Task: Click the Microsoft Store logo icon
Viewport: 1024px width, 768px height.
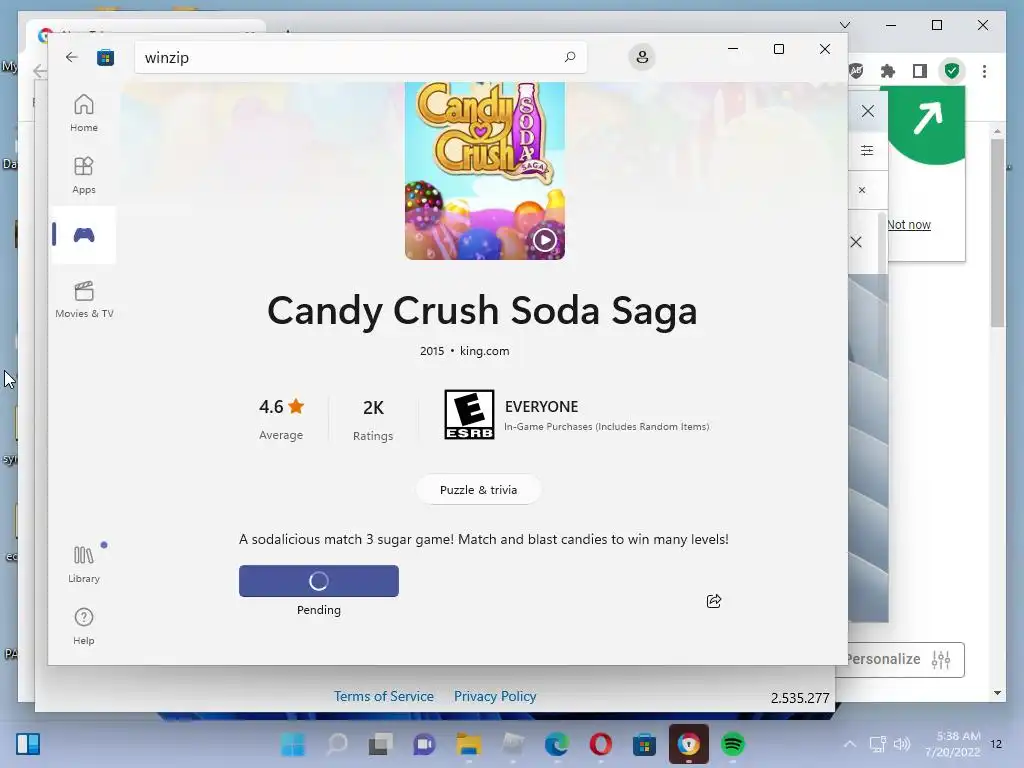Action: click(x=105, y=57)
